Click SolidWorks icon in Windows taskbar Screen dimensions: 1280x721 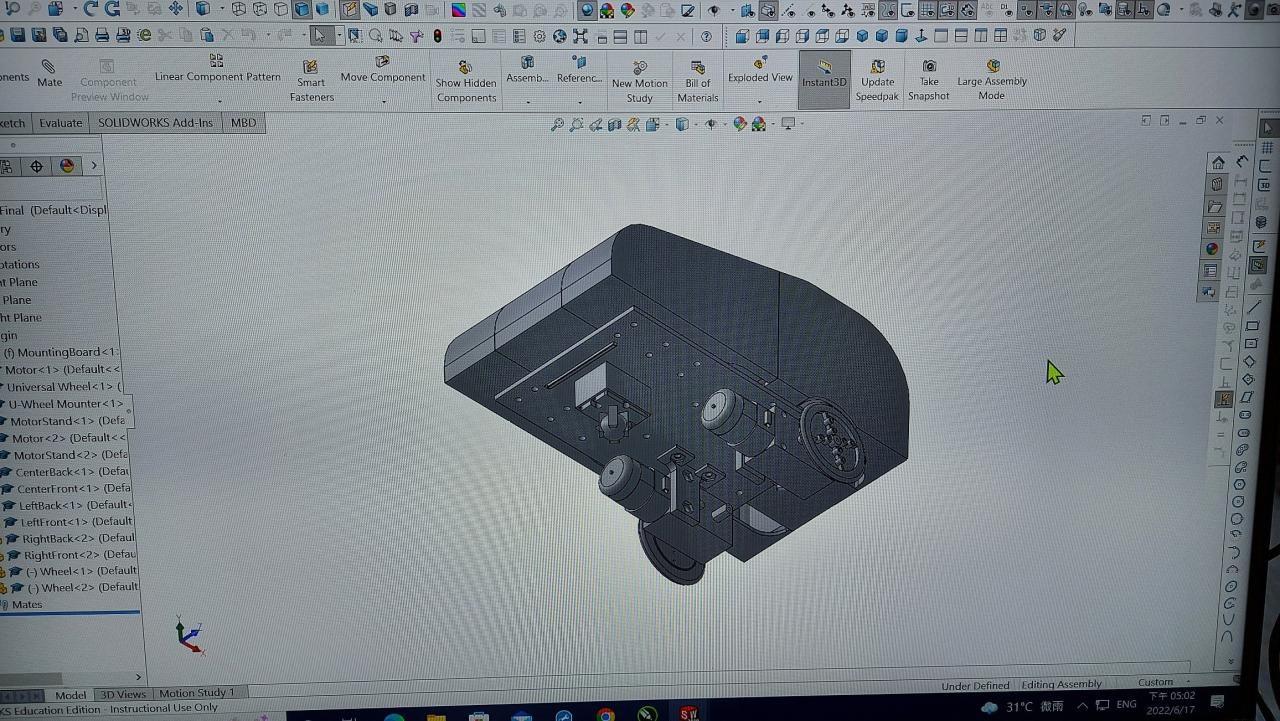coord(689,714)
